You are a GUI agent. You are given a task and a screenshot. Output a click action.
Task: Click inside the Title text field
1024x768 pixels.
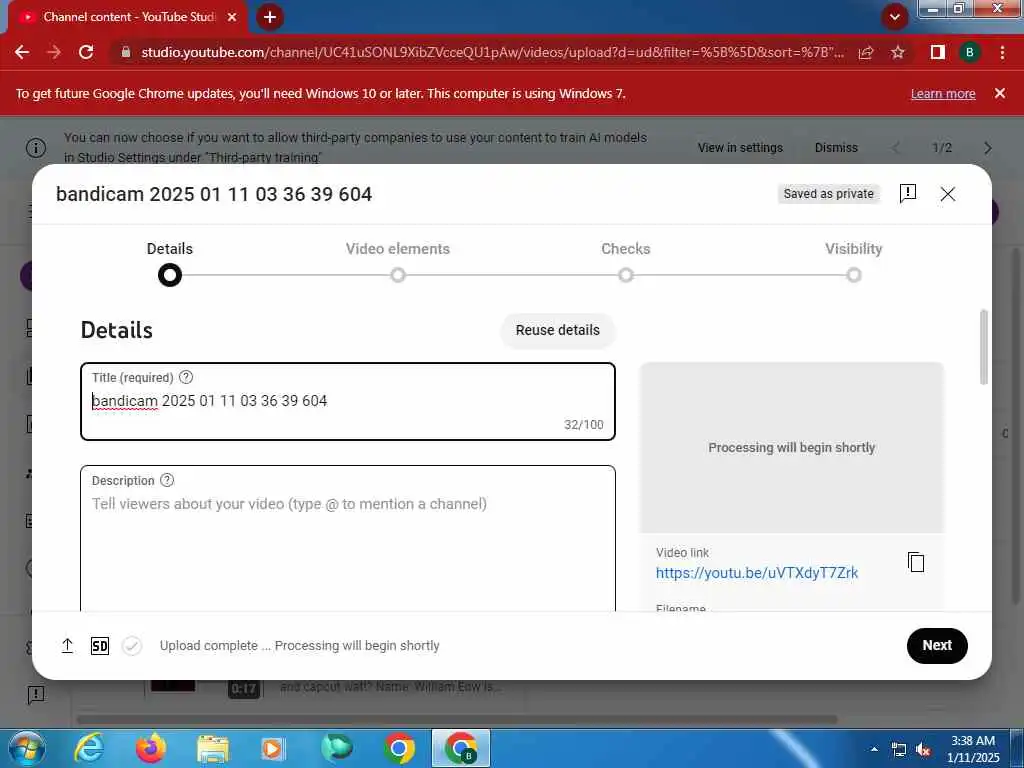tap(347, 402)
